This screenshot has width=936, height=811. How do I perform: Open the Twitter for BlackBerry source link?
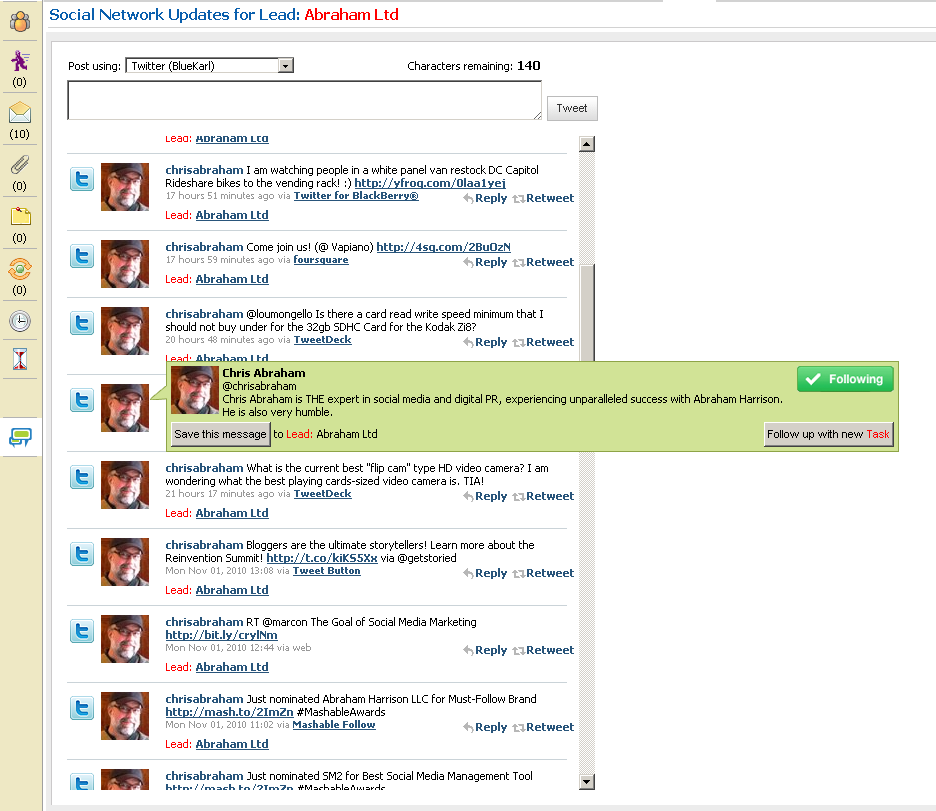356,196
